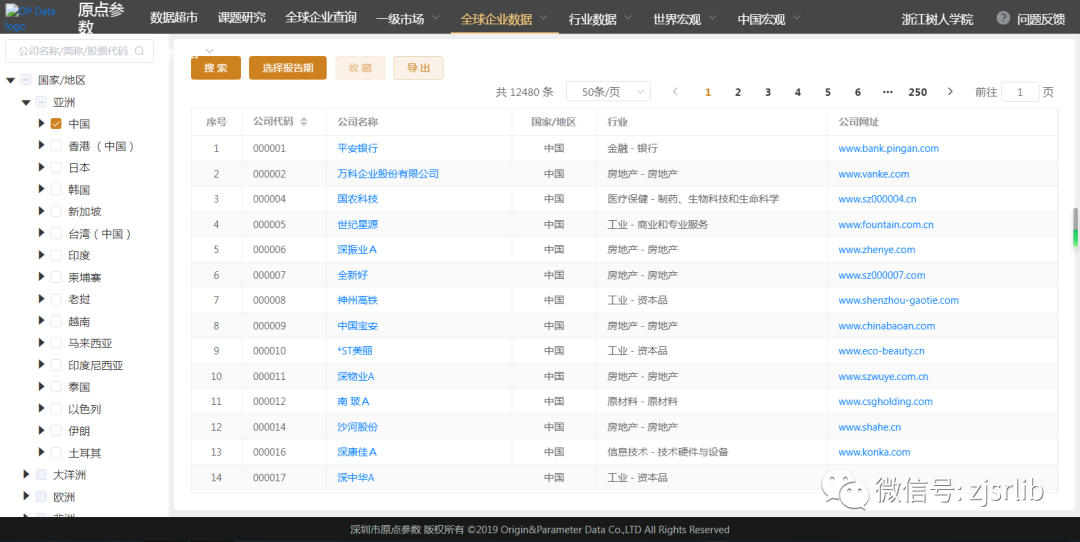Open the 一级市场 dropdown menu
This screenshot has height=542, width=1080.
pyautogui.click(x=408, y=19)
